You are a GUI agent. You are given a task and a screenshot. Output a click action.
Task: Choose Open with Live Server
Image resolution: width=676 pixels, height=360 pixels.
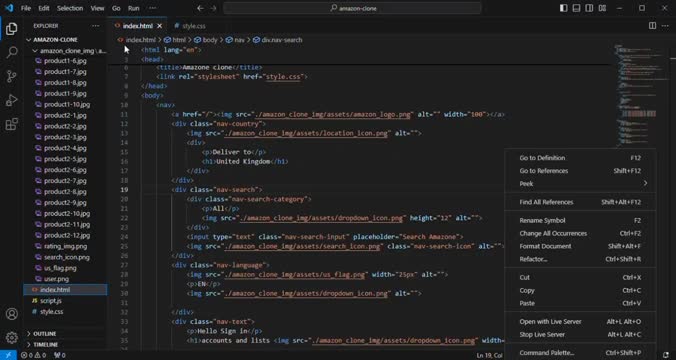(x=580, y=322)
